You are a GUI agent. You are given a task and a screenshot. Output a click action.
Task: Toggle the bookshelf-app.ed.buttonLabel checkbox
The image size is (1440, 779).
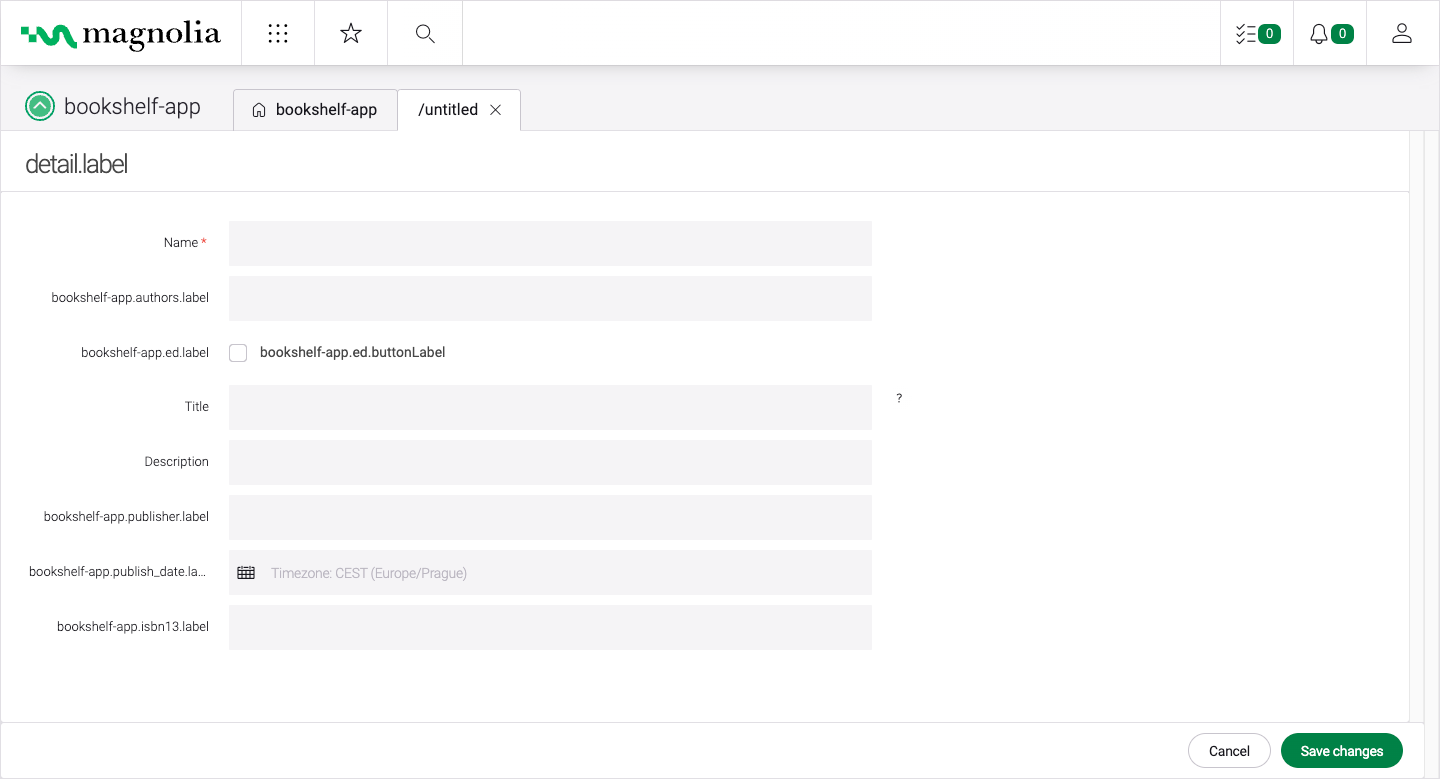238,353
